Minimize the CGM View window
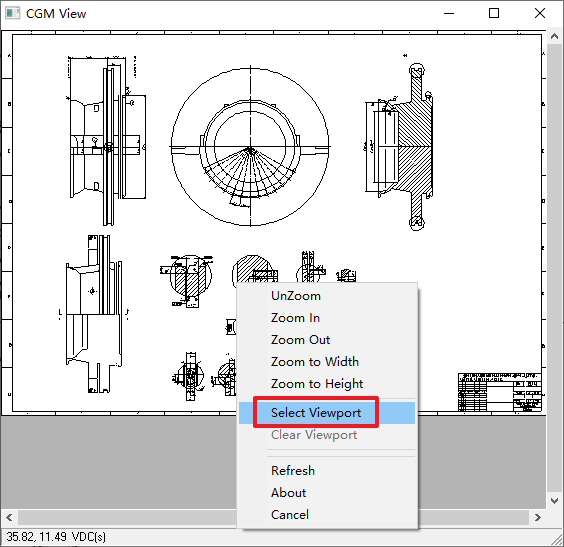 click(449, 13)
